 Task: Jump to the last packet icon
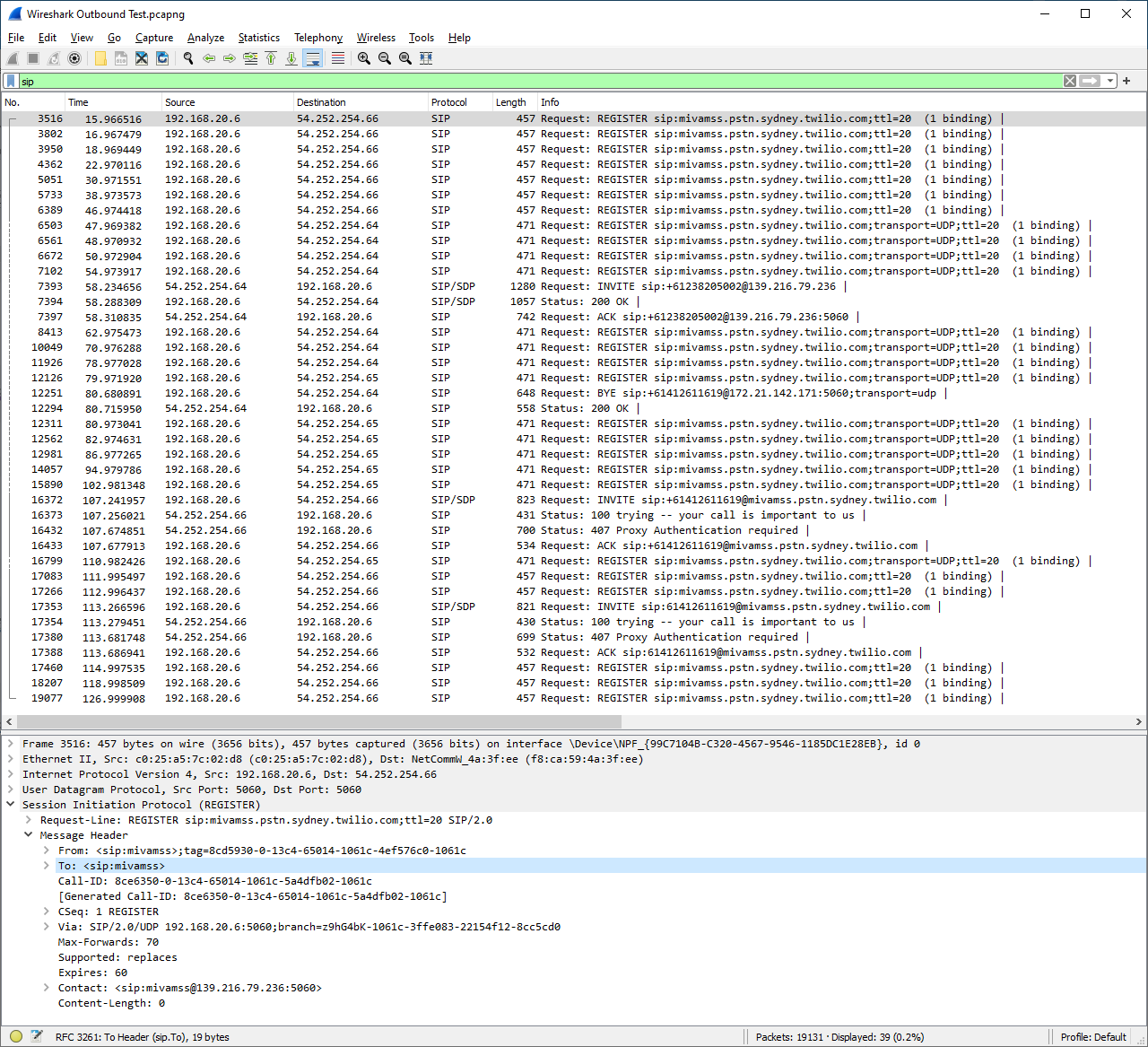(291, 58)
